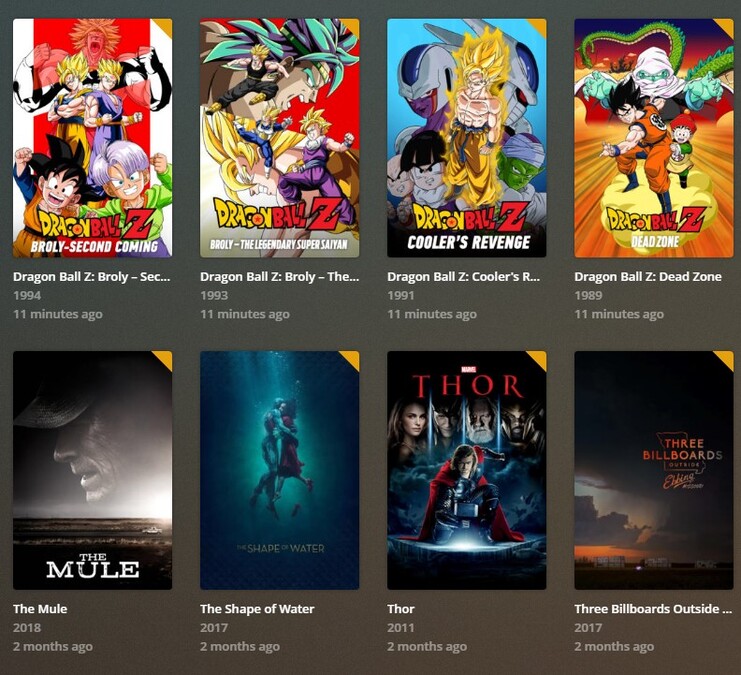Click the 2011 year under Thor

click(401, 628)
